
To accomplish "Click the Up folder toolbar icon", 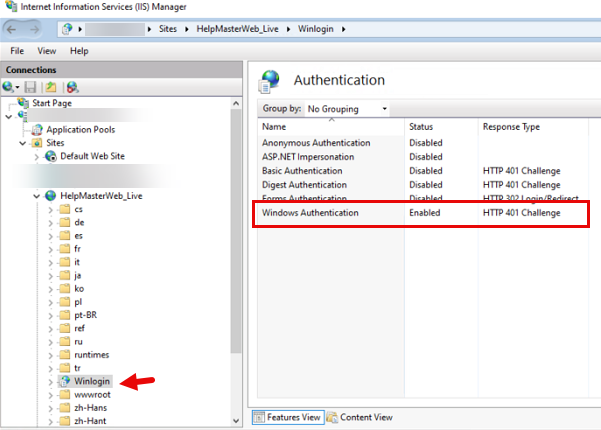I will [x=51, y=87].
